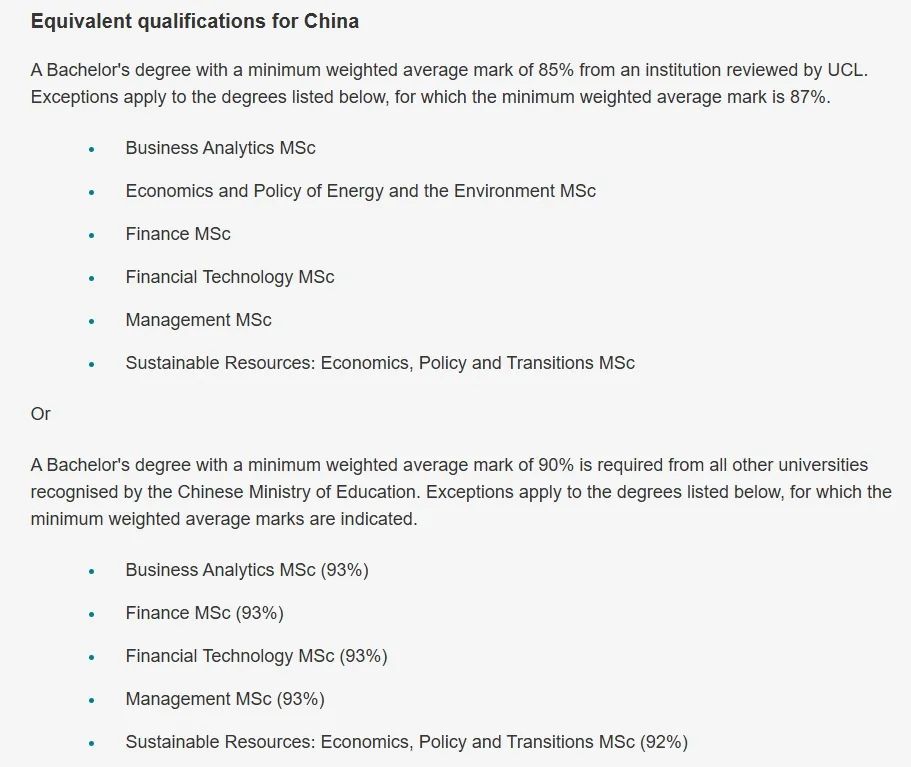Click the paragraph mentioning 90% weighted average
The height and width of the screenshot is (767, 911).
[461, 492]
